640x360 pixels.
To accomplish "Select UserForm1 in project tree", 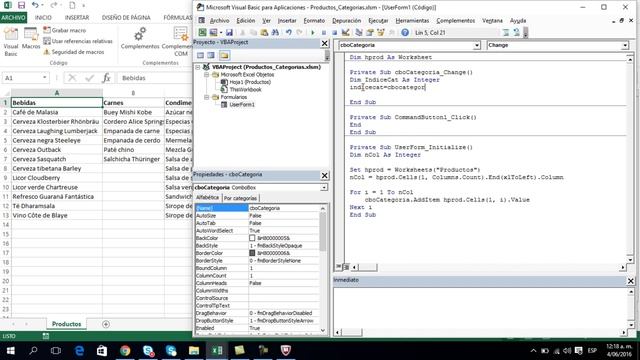I will coord(242,105).
